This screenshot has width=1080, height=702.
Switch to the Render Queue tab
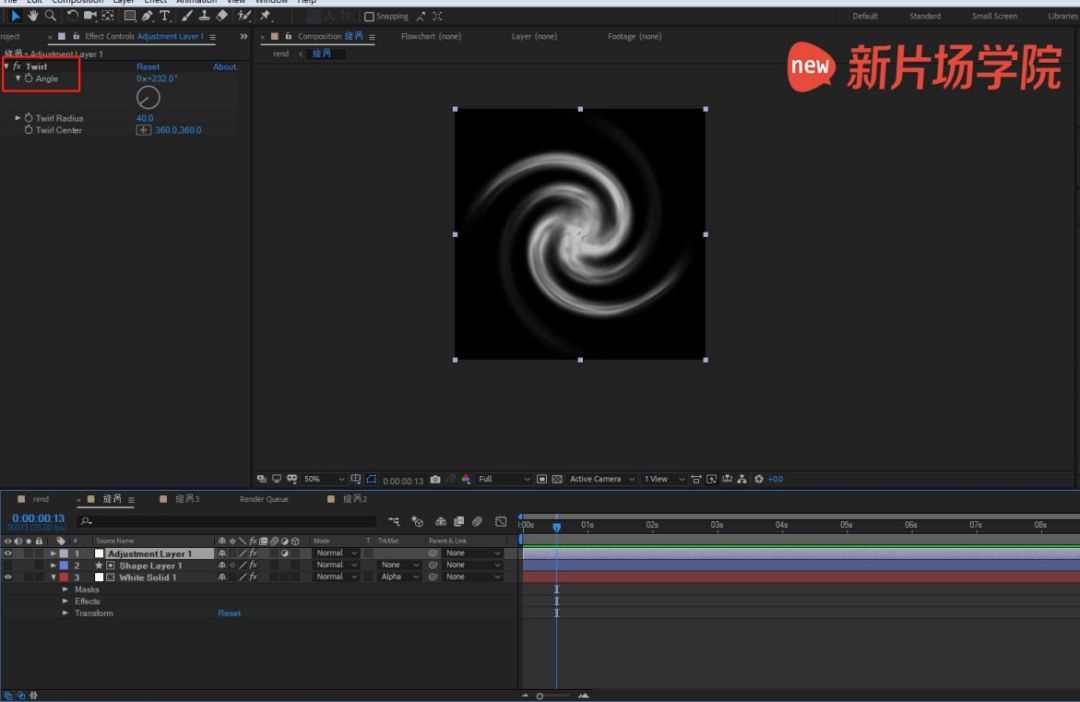pos(263,499)
